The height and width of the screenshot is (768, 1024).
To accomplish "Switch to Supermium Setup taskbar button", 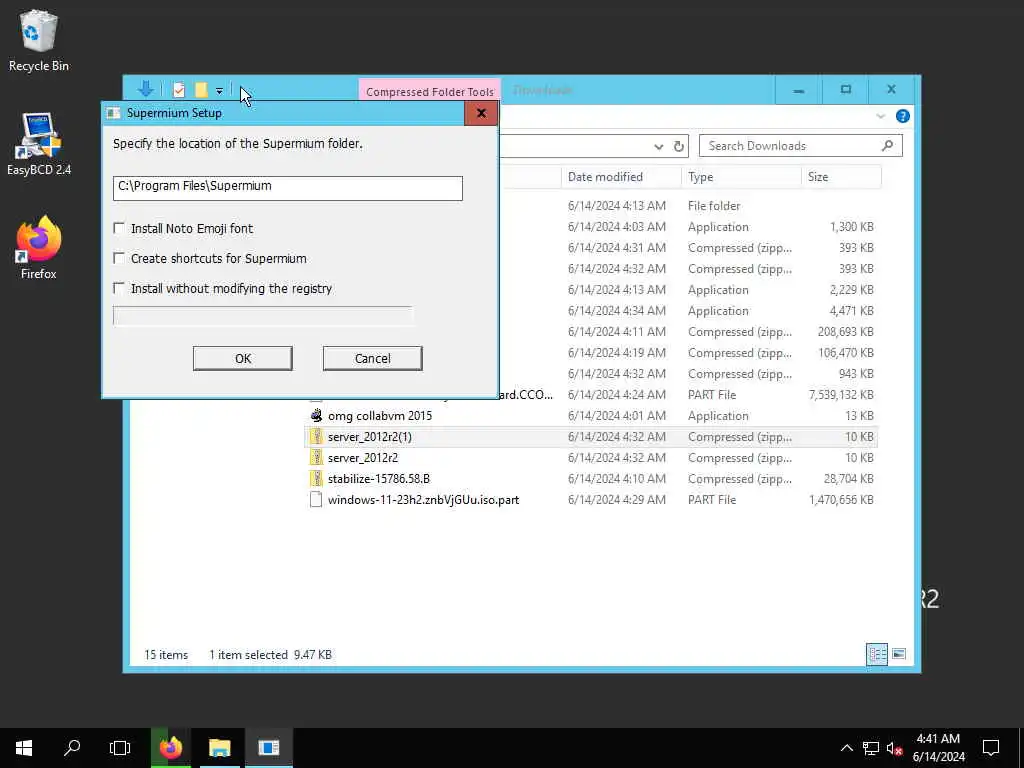I will (x=268, y=748).
